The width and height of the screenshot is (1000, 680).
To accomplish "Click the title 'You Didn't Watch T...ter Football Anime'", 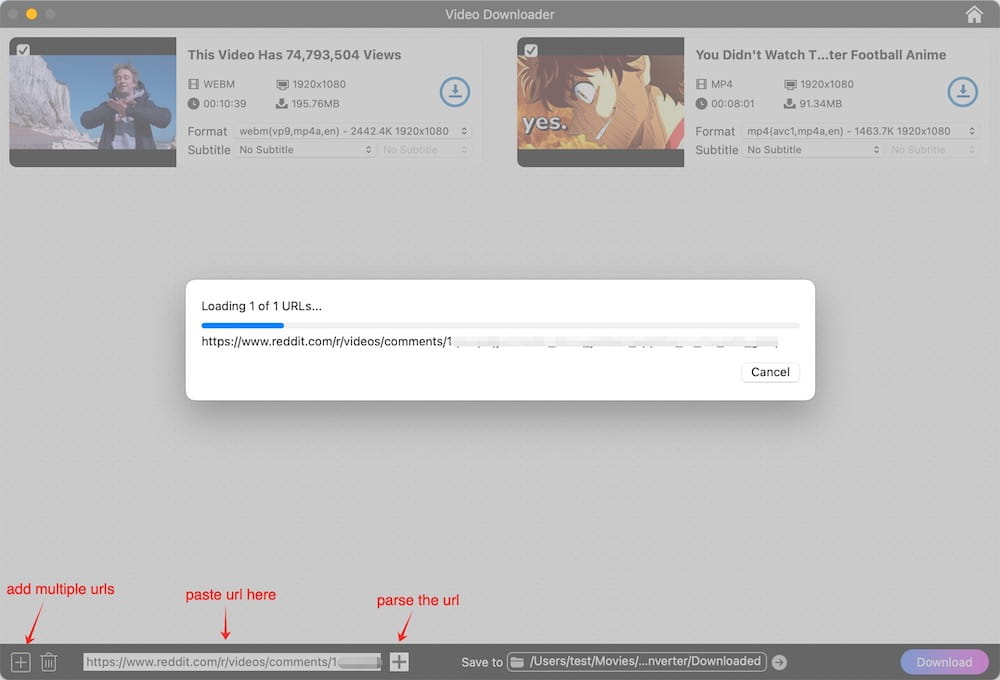I will coord(821,55).
